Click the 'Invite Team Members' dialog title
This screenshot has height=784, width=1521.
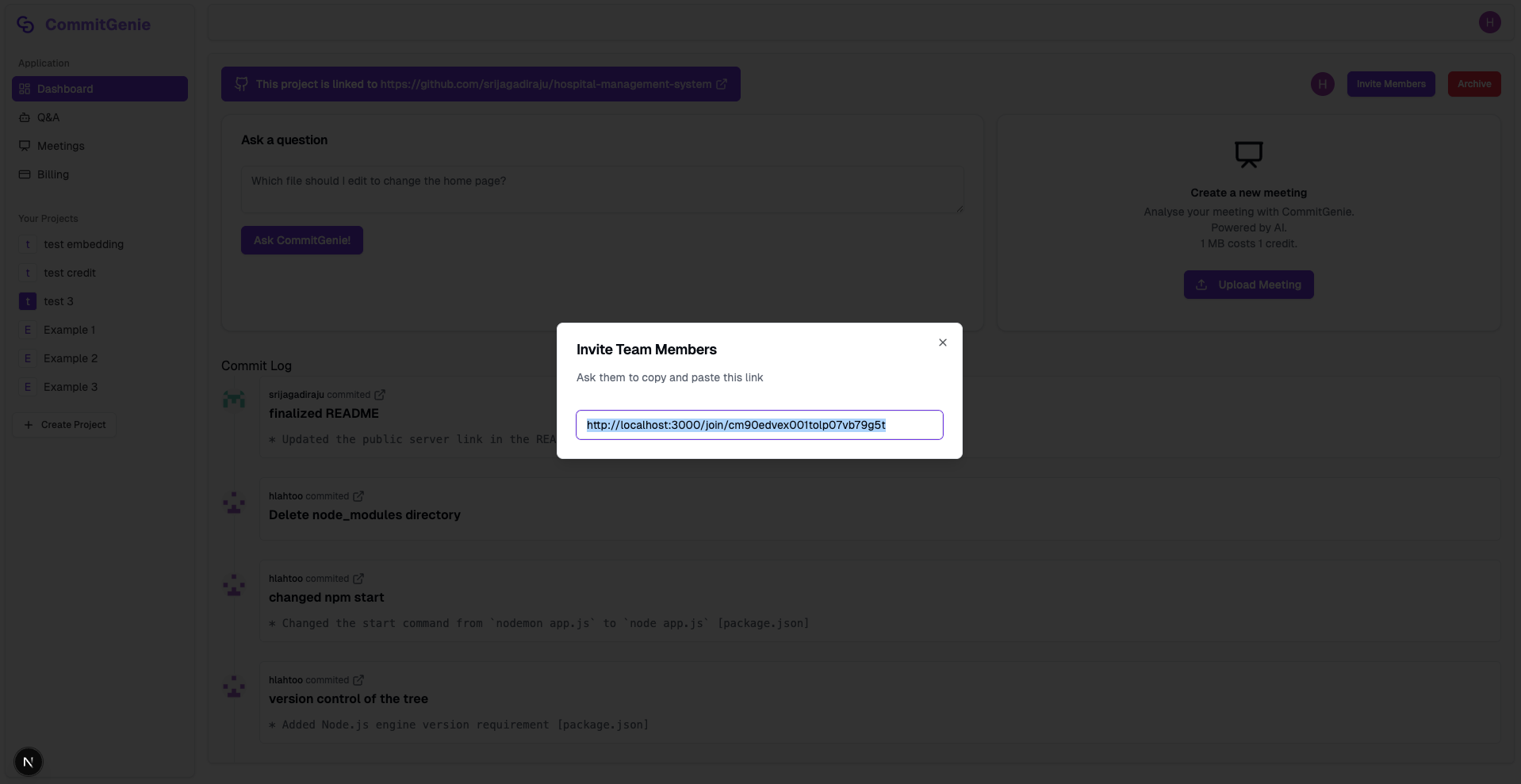(x=646, y=350)
